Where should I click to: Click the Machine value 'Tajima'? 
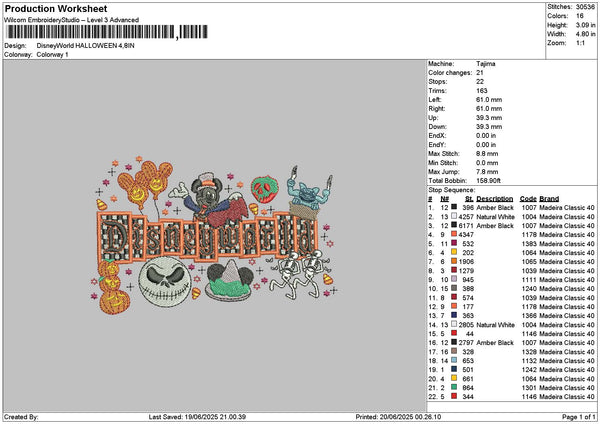click(486, 64)
